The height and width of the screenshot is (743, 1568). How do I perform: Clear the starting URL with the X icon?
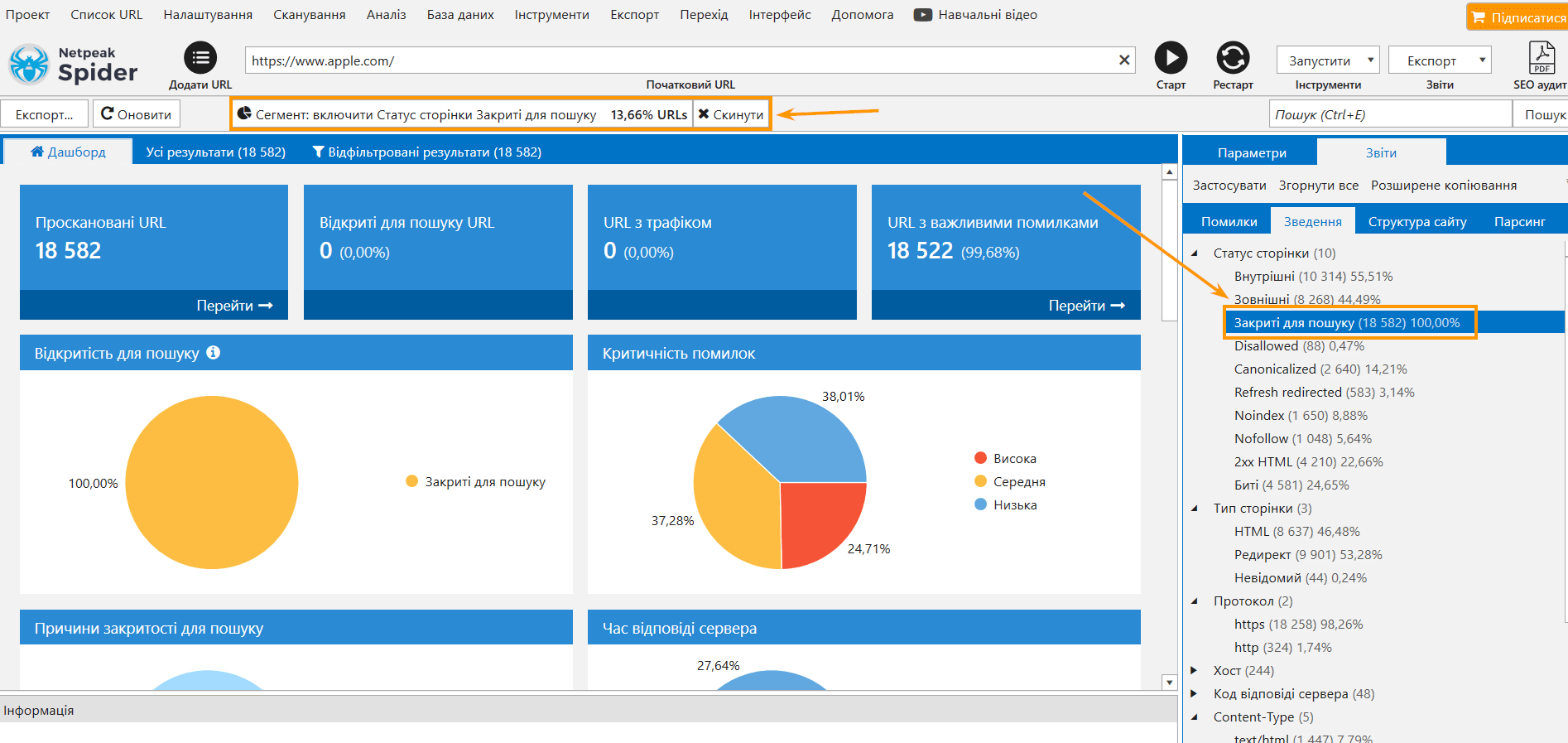[1124, 60]
